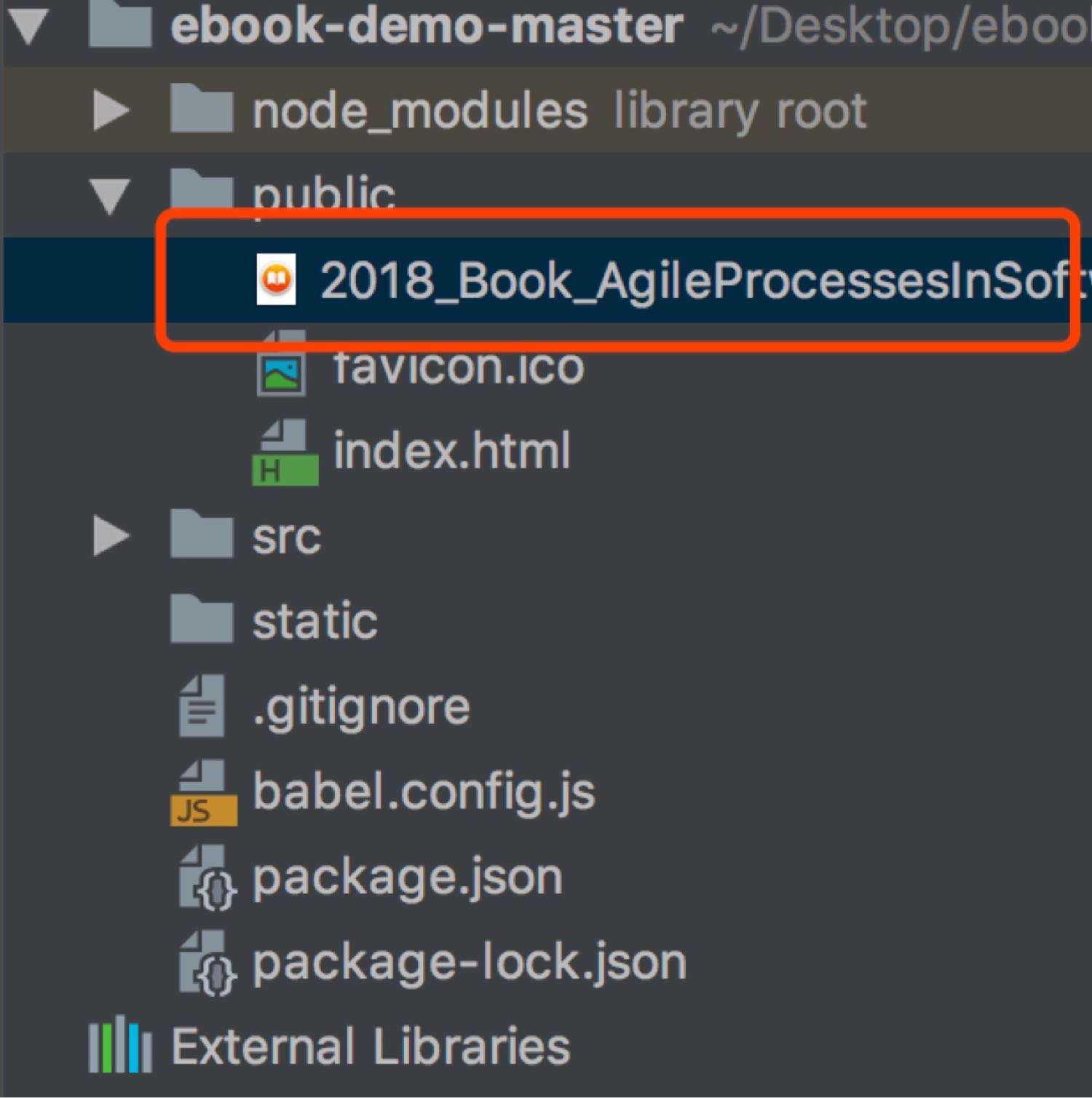1092x1098 pixels.
Task: Click the JSON icon beside package-lock.json
Action: 207,963
